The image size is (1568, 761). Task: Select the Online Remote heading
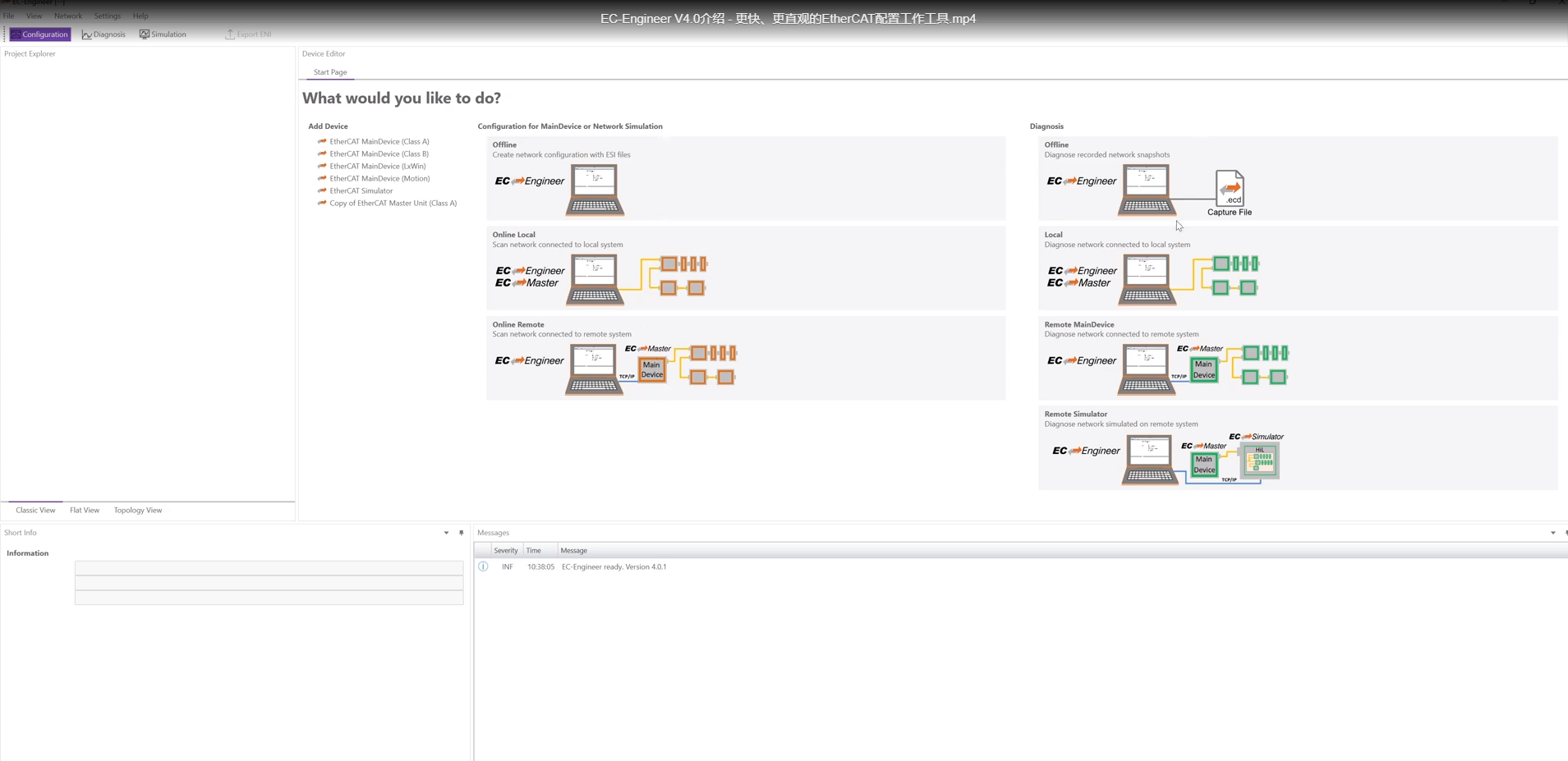[x=518, y=324]
